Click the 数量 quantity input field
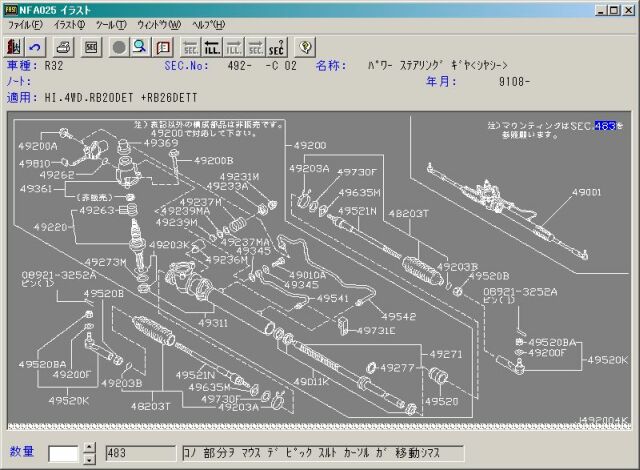640x470 pixels. pyautogui.click(x=63, y=454)
